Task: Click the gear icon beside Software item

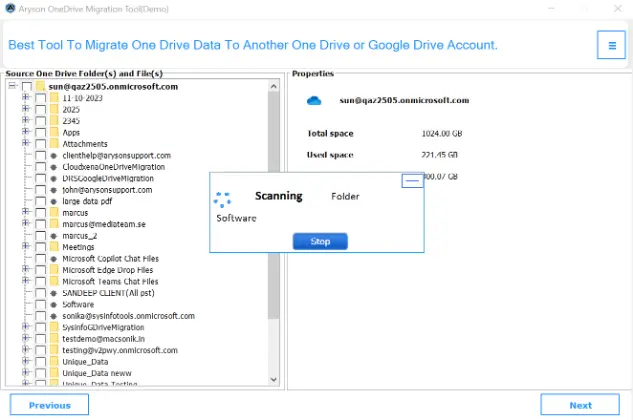Action: pyautogui.click(x=54, y=304)
